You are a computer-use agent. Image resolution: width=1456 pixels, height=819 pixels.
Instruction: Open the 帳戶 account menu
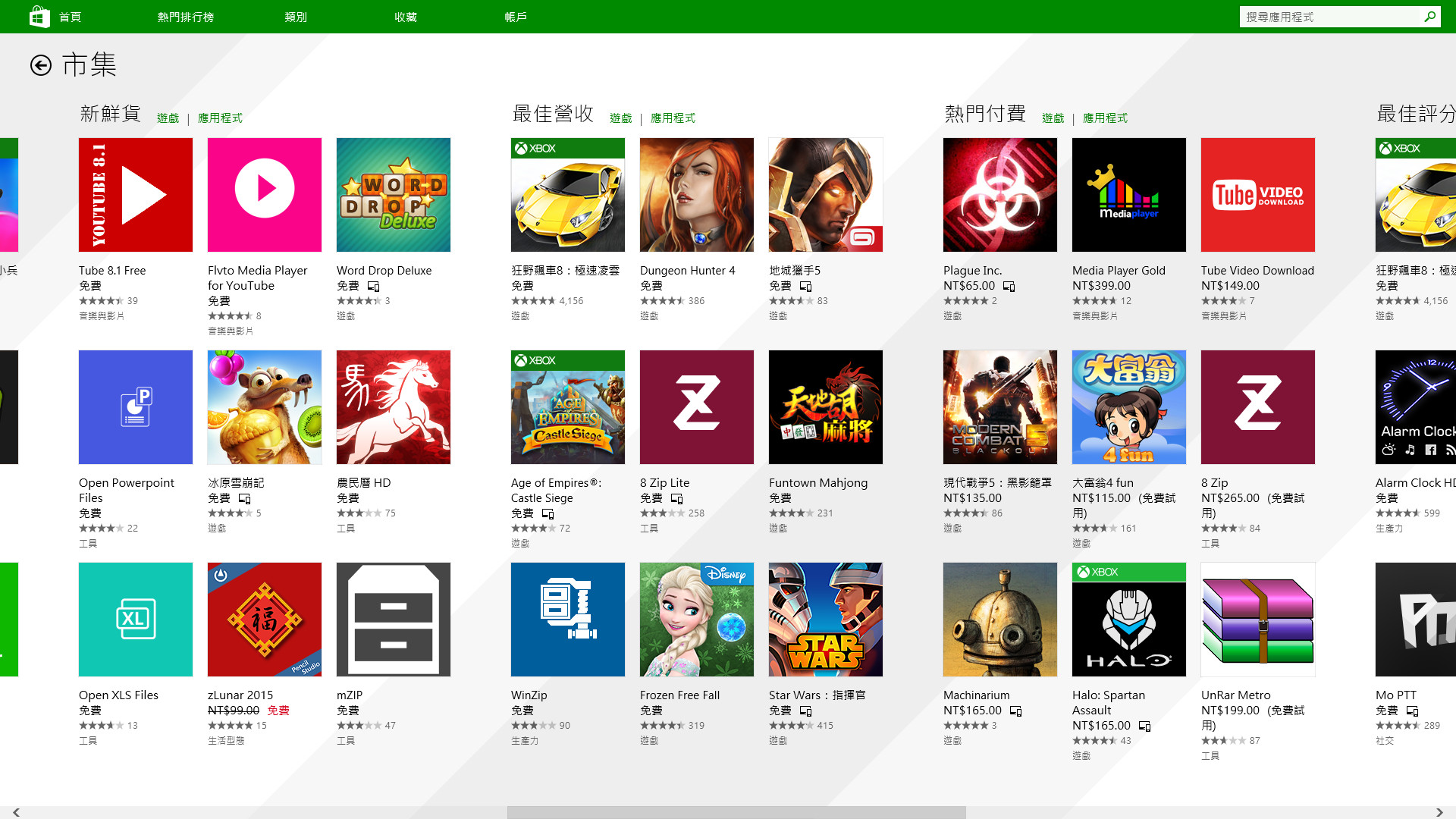(x=516, y=17)
